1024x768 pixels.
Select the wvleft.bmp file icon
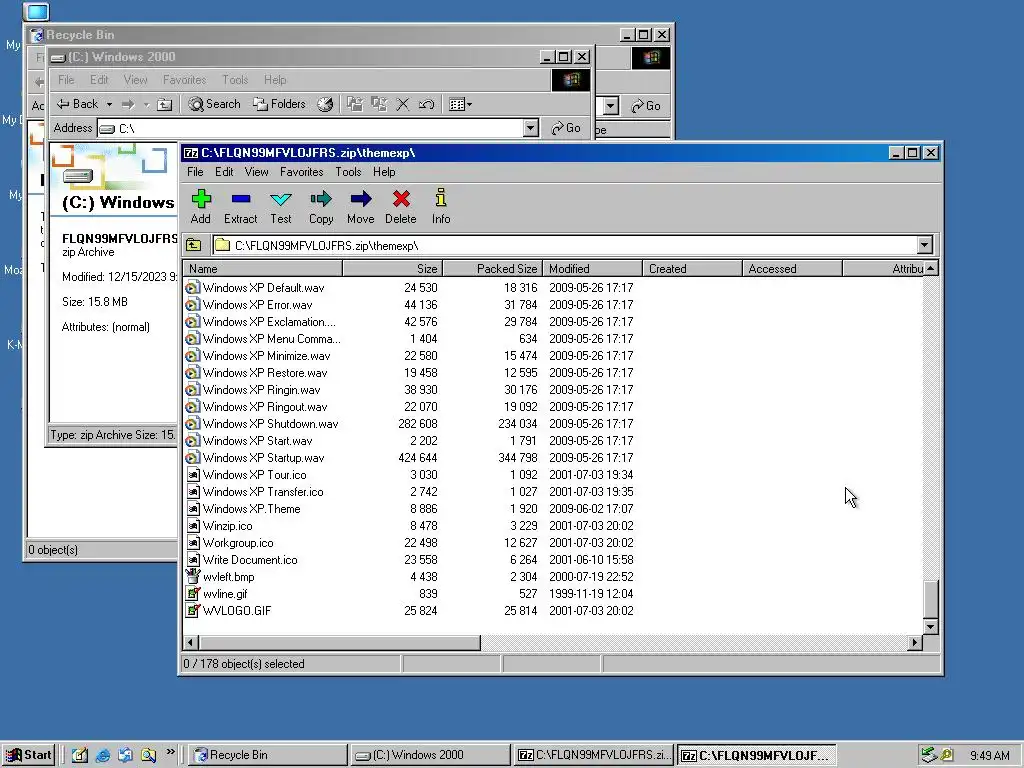[192, 577]
